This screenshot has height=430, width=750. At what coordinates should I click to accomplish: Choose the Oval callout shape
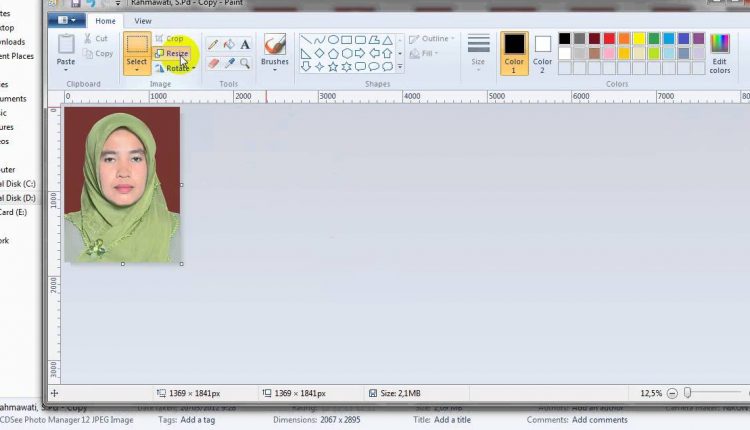click(374, 66)
